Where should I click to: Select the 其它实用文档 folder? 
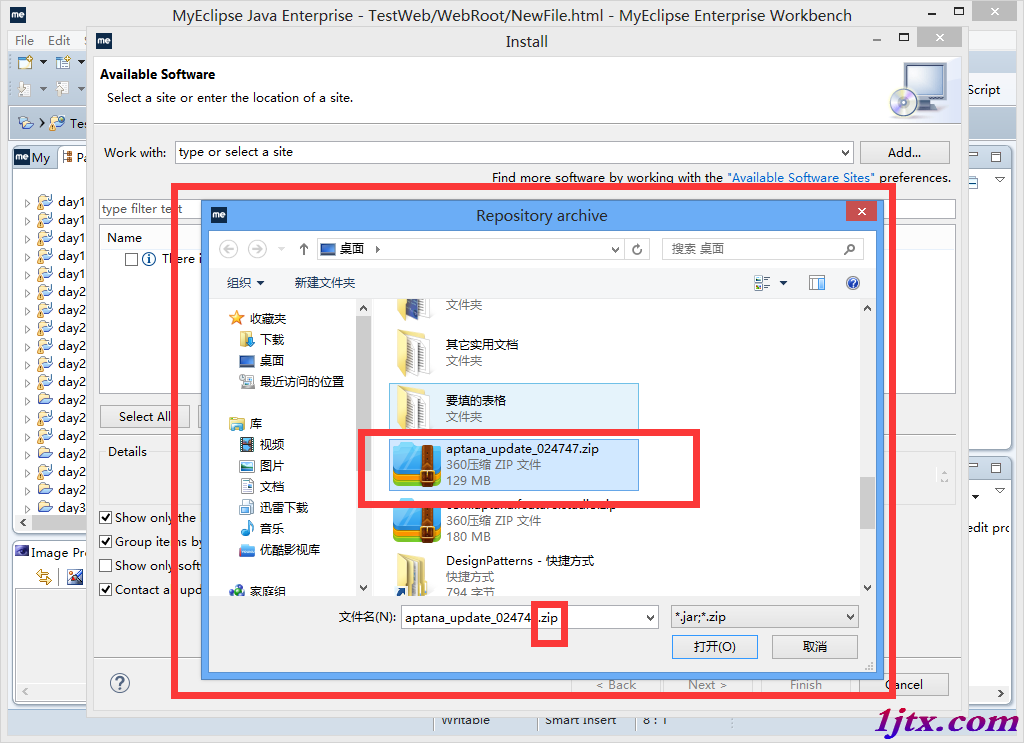click(513, 353)
